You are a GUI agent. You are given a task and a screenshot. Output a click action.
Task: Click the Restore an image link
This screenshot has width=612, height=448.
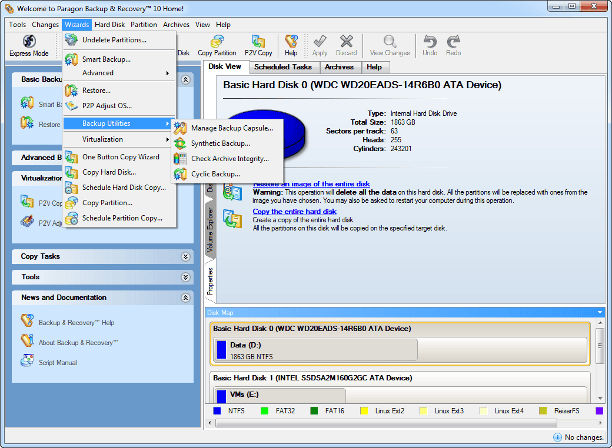[311, 184]
